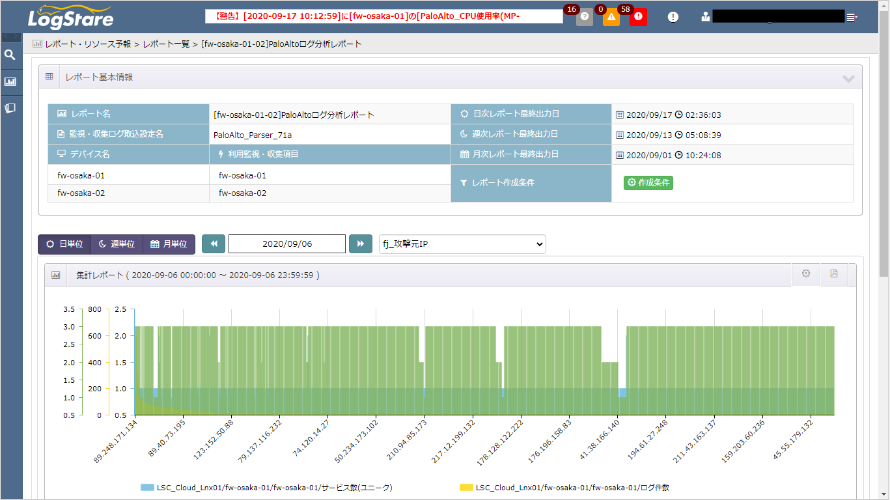Click the white information circle icon

point(673,17)
